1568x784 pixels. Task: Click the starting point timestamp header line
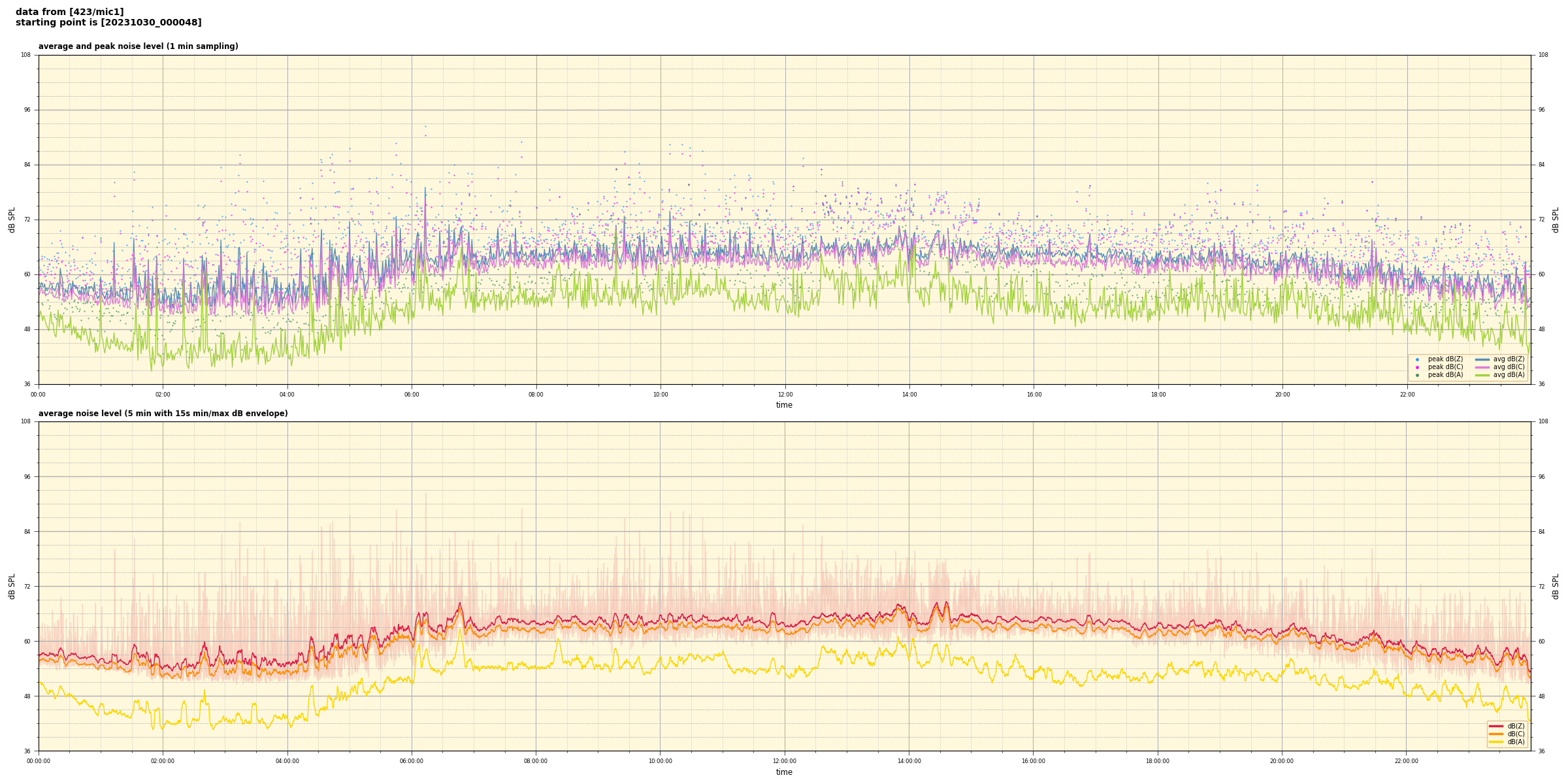pyautogui.click(x=108, y=23)
